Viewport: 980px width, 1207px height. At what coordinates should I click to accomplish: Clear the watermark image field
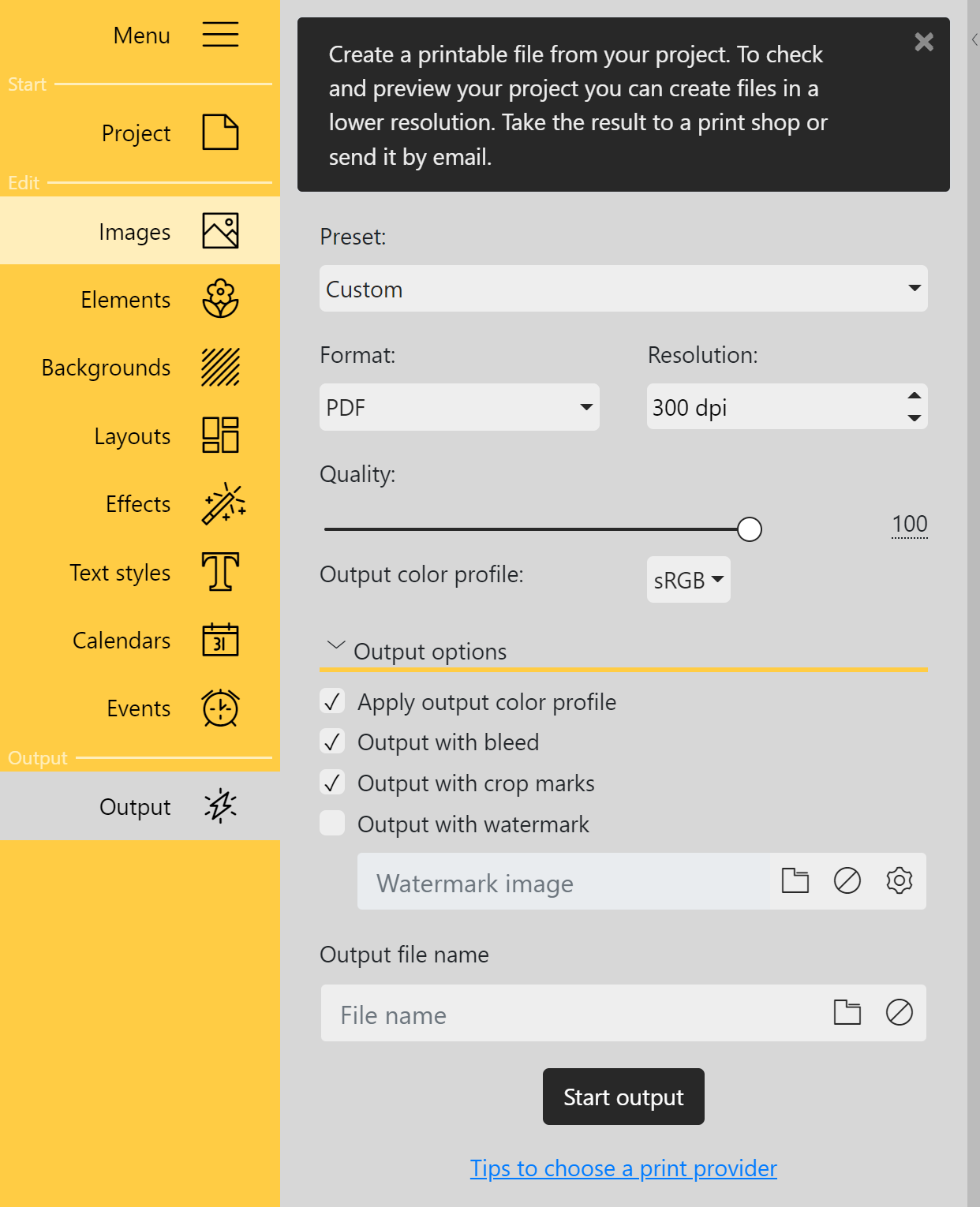[847, 881]
